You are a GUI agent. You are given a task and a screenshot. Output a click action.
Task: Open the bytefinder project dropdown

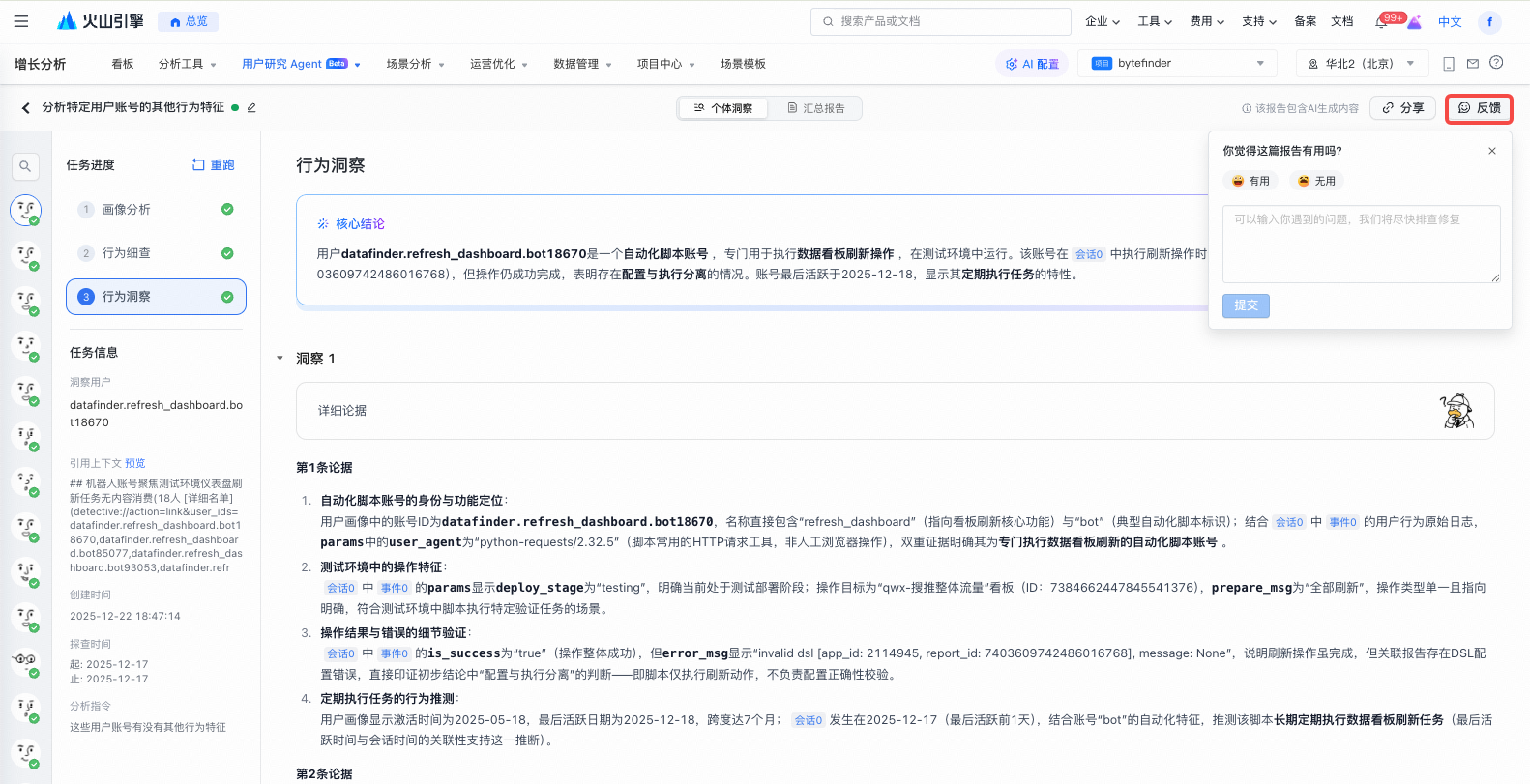(x=1178, y=64)
